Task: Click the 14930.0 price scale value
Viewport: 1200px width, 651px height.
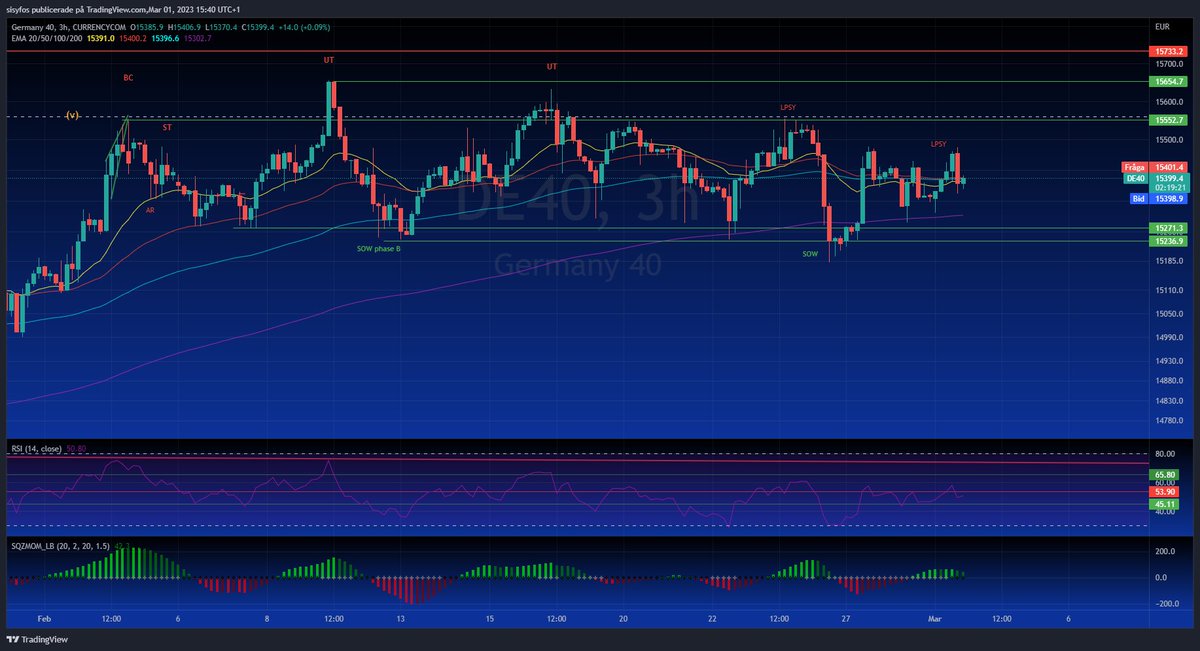Action: coord(1169,361)
